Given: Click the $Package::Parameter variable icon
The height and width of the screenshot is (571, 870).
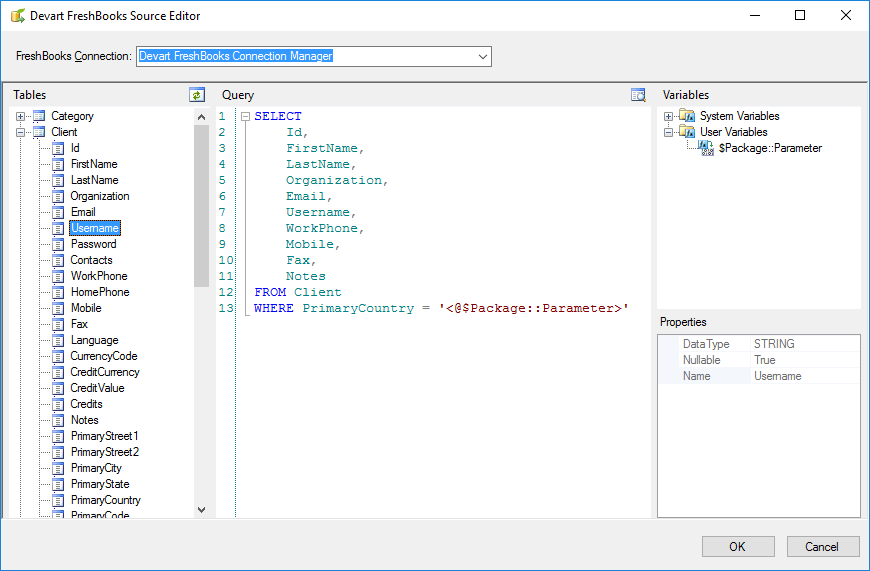Looking at the screenshot, I should pyautogui.click(x=706, y=148).
